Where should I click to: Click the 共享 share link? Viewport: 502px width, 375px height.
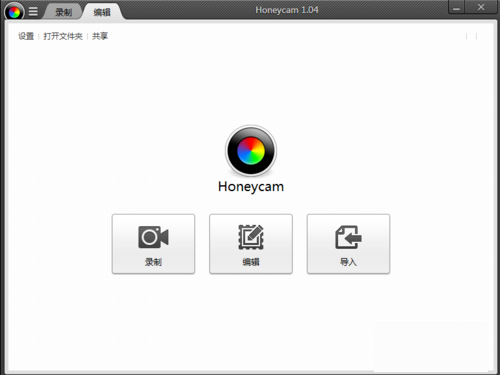100,36
